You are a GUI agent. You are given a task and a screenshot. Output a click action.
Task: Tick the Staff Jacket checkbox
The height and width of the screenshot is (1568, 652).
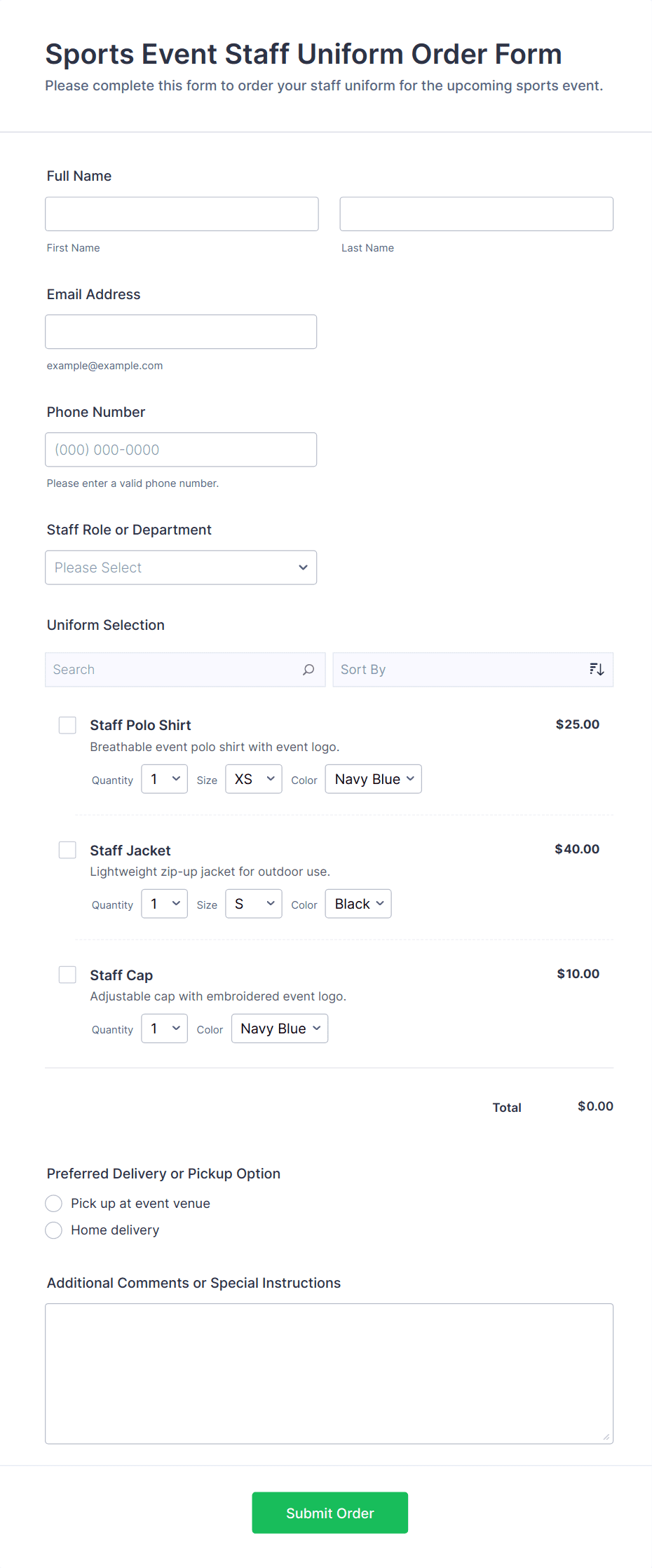(x=67, y=850)
